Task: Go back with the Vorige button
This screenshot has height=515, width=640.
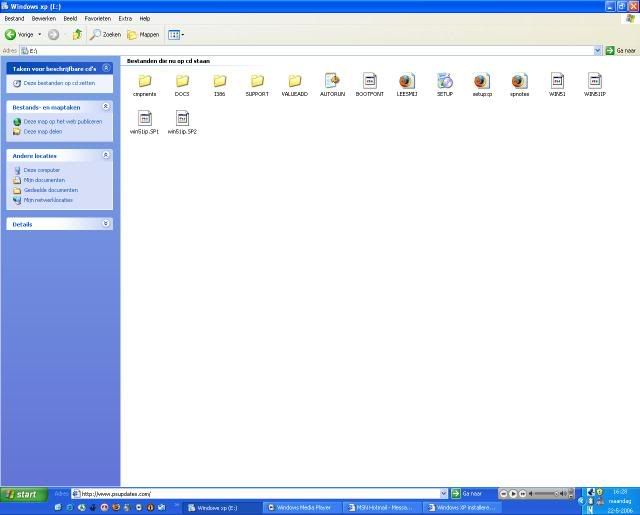Action: click(19, 35)
